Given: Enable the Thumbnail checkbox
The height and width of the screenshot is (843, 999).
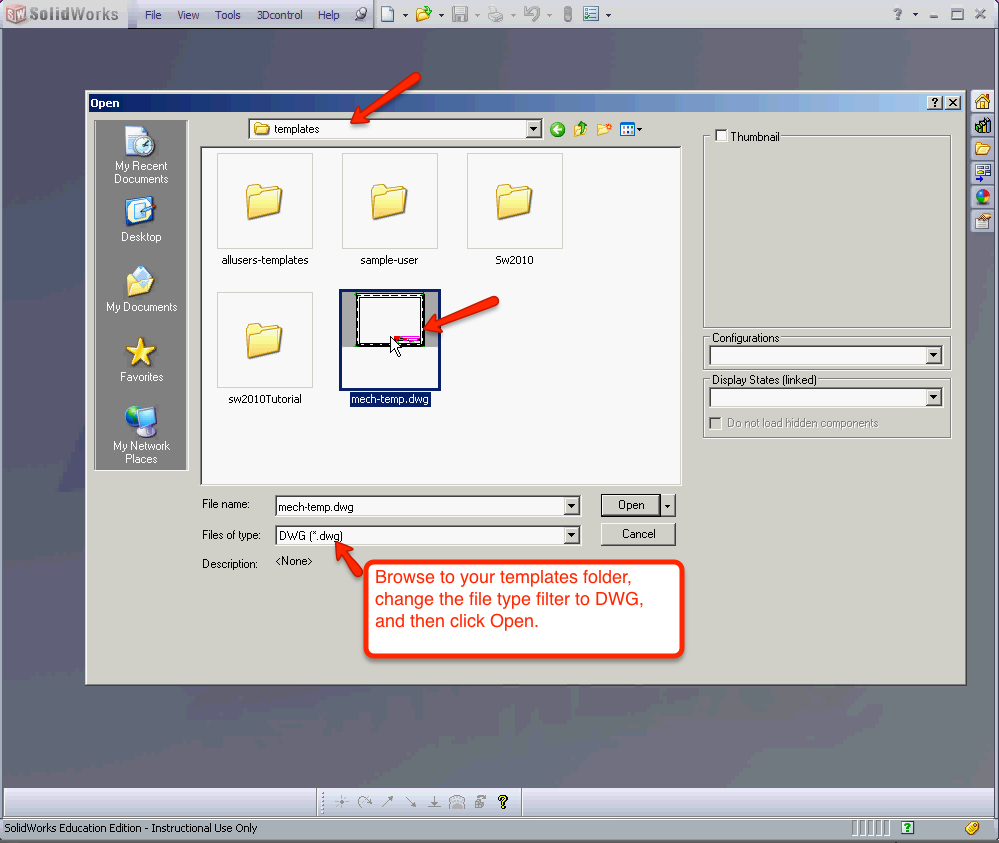Looking at the screenshot, I should click(x=721, y=136).
